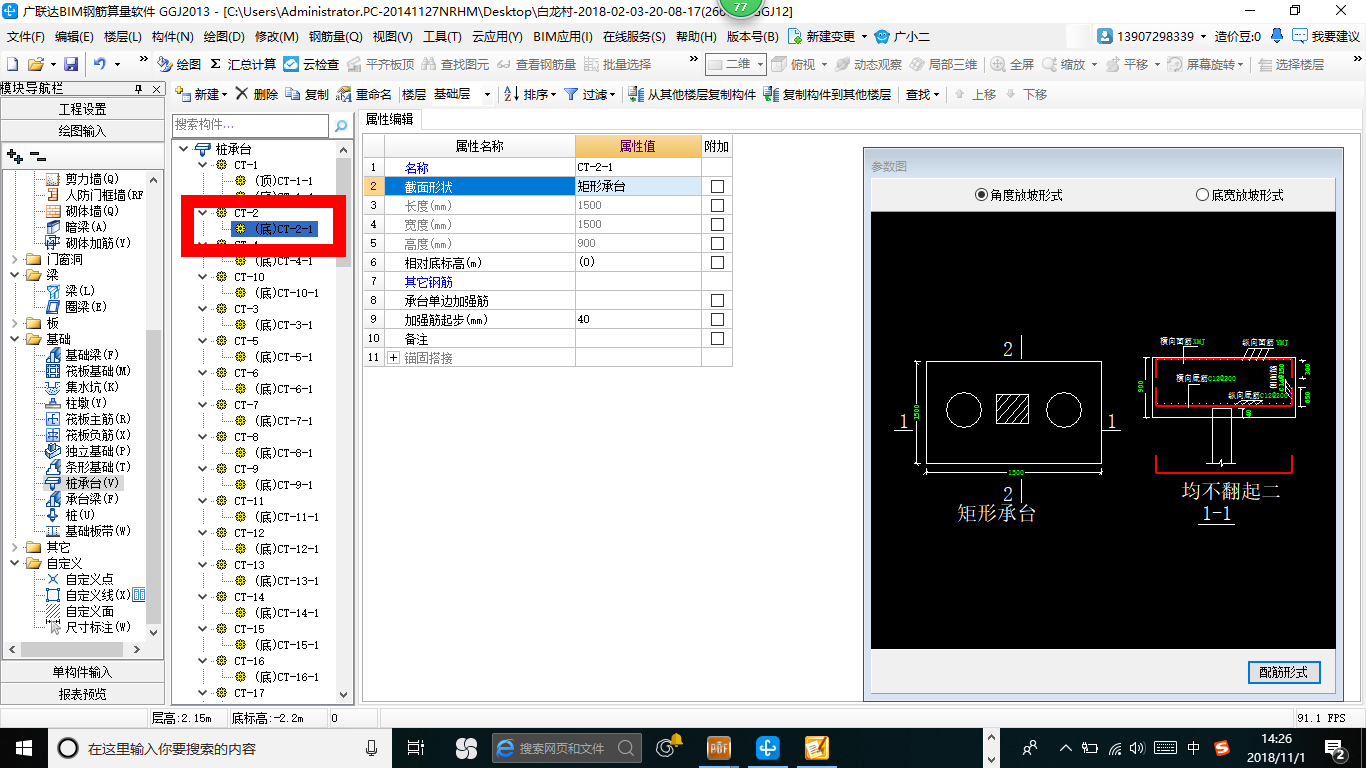Click the open folder icon
The image size is (1366, 768).
36,64
